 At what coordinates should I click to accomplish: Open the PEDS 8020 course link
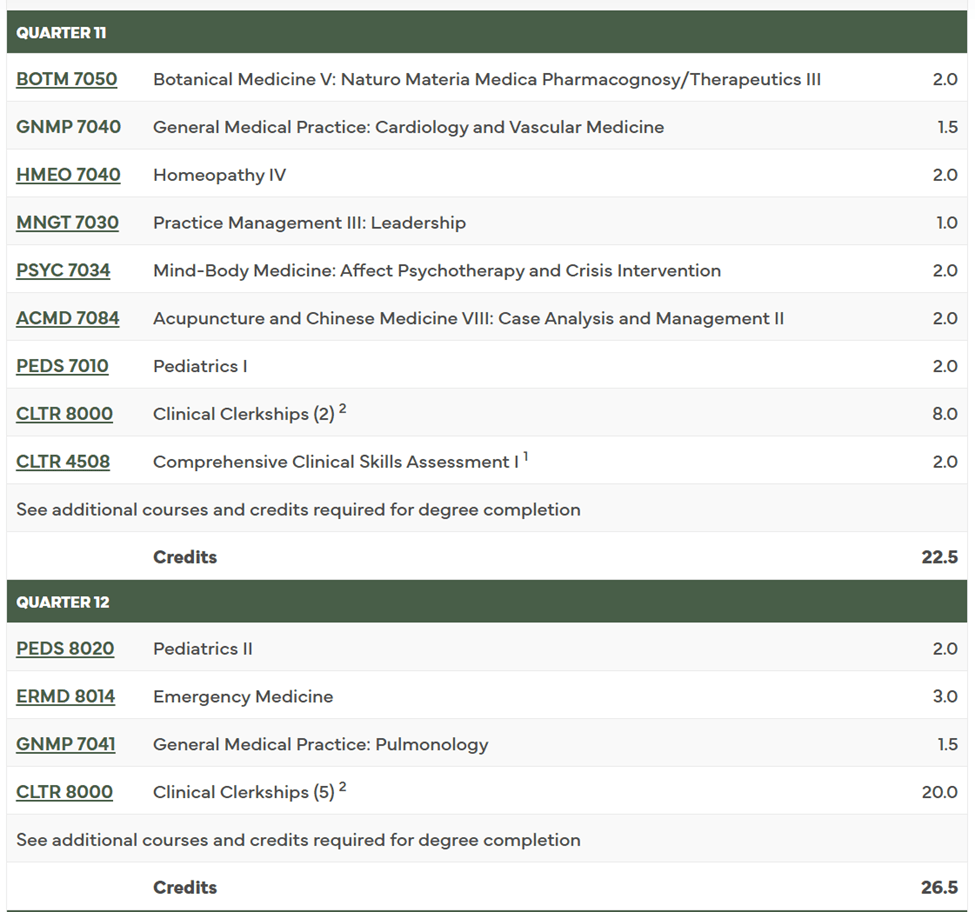65,649
